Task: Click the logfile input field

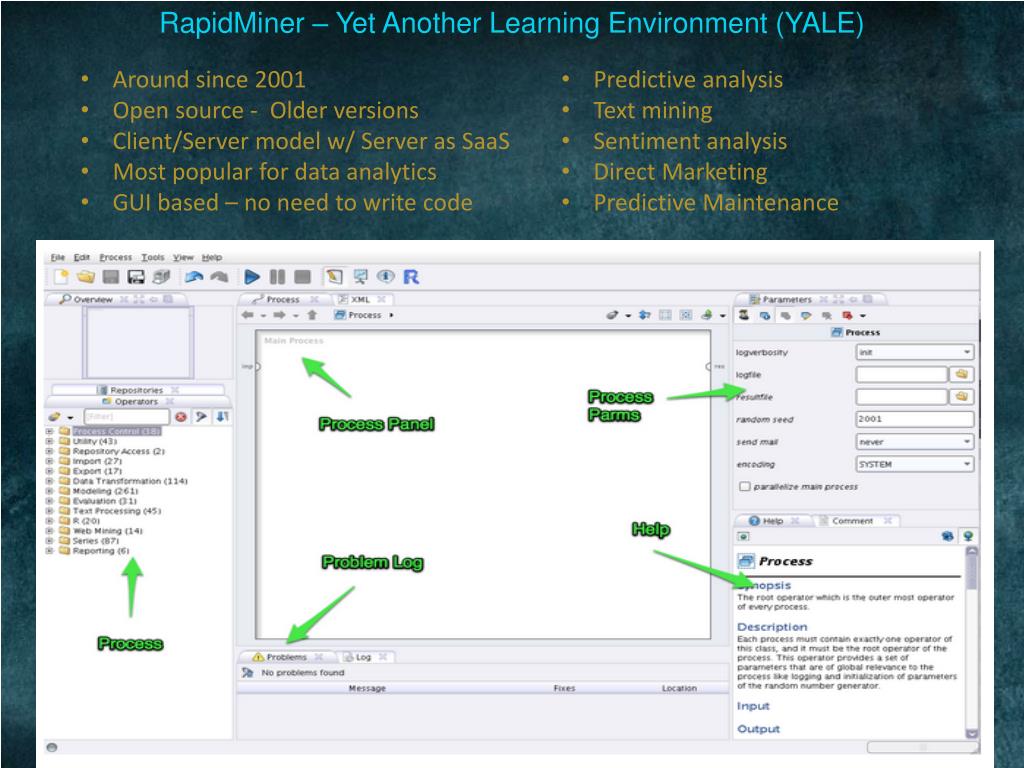Action: click(x=901, y=374)
